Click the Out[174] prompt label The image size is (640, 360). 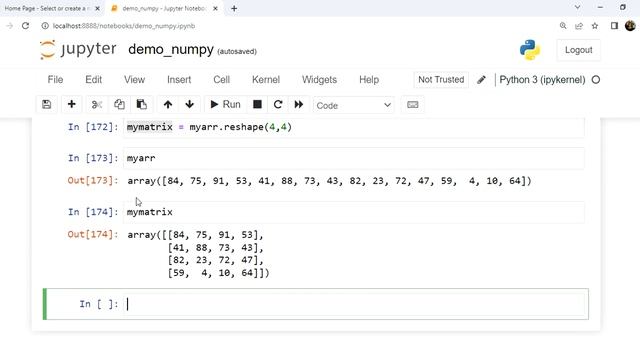tap(93, 234)
